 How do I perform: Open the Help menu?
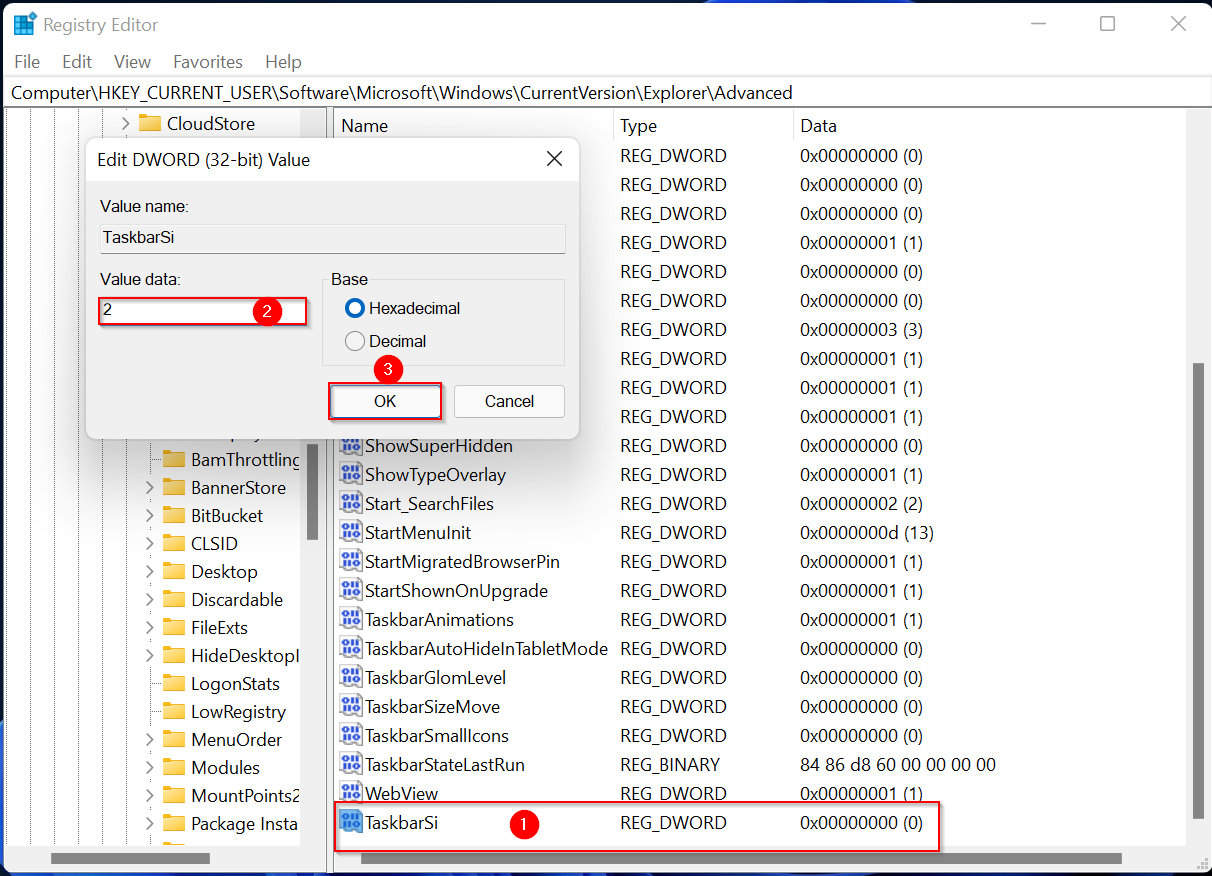pyautogui.click(x=283, y=62)
